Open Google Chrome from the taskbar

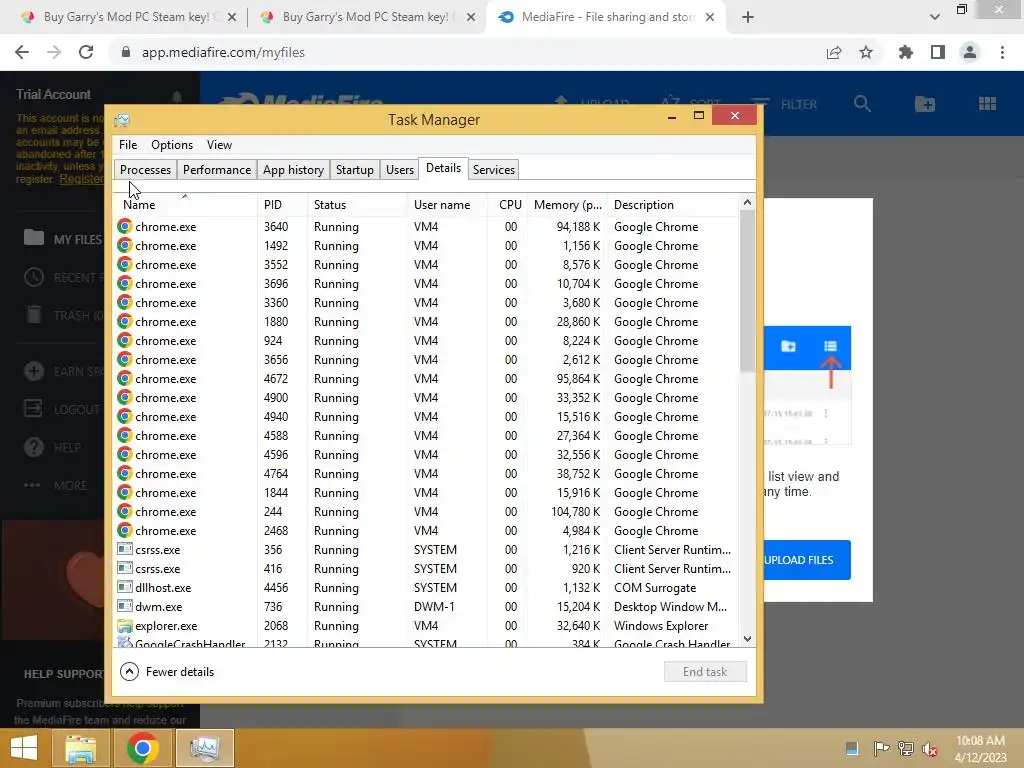(143, 748)
